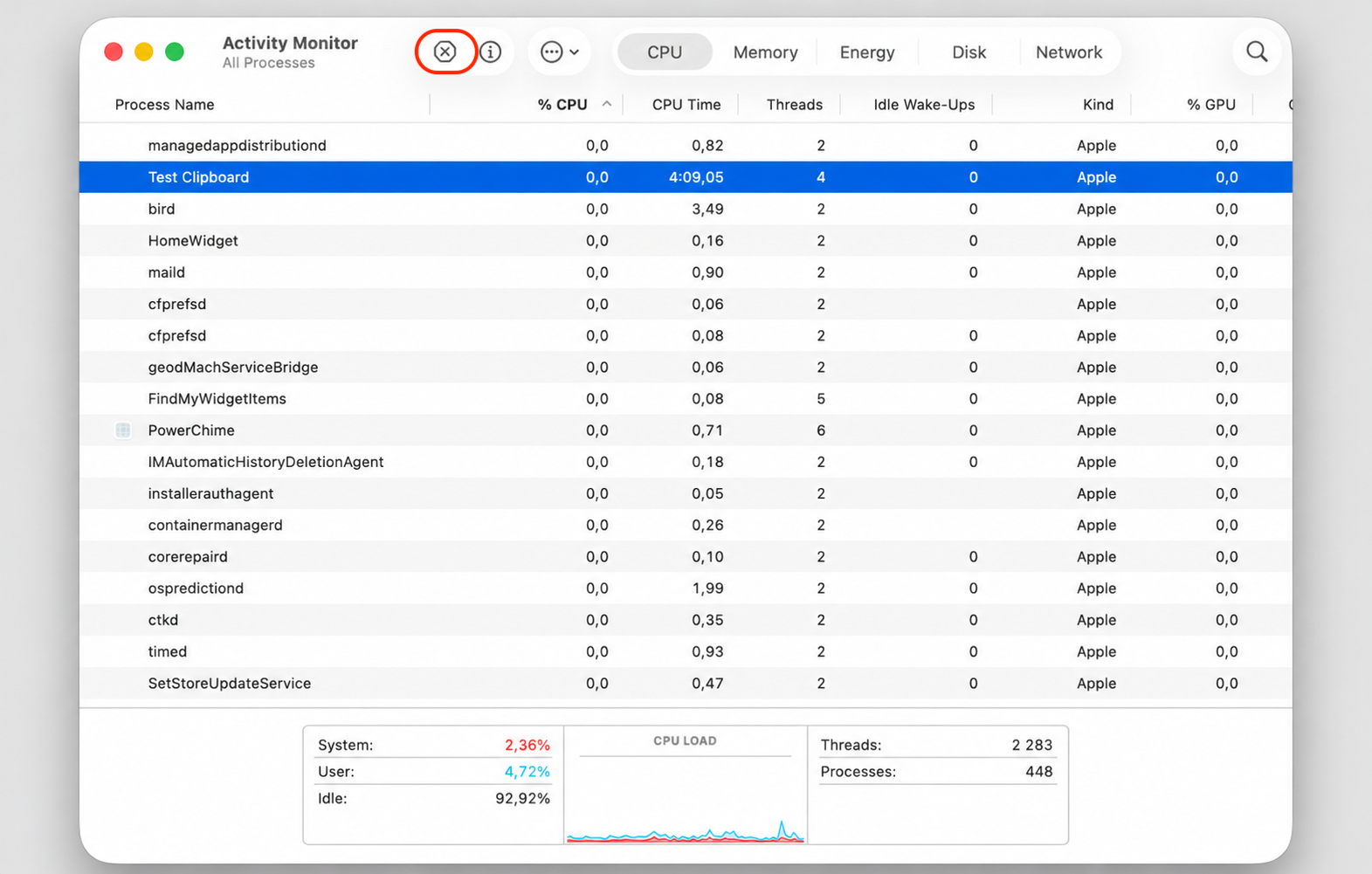This screenshot has height=874, width=1372.
Task: Sort by Kind column header
Action: point(1098,105)
